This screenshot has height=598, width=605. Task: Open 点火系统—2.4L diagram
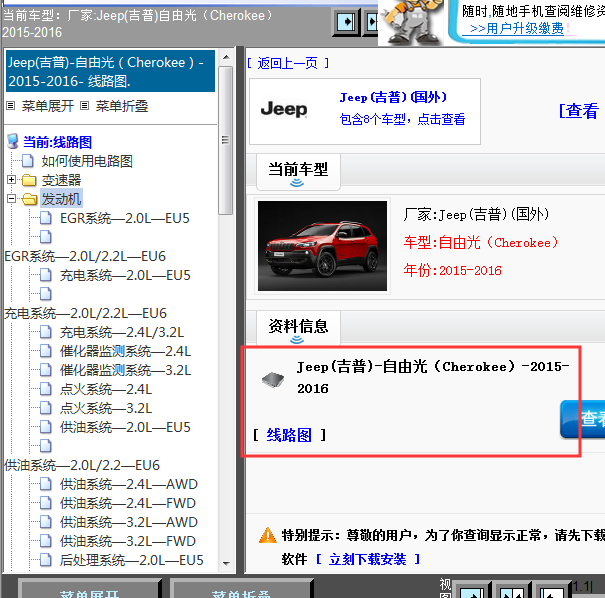click(x=106, y=389)
